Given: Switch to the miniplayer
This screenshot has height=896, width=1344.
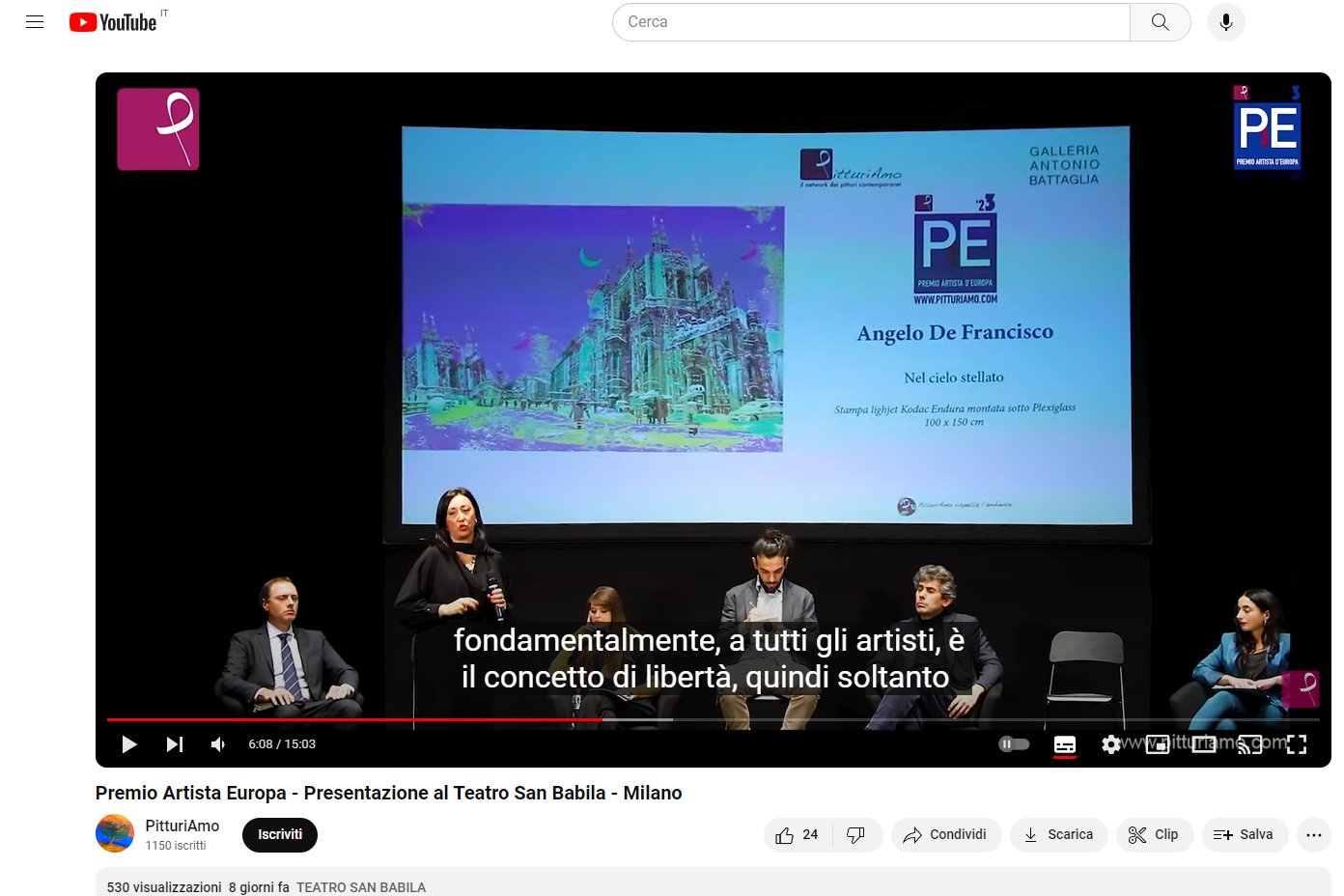Looking at the screenshot, I should [1157, 744].
